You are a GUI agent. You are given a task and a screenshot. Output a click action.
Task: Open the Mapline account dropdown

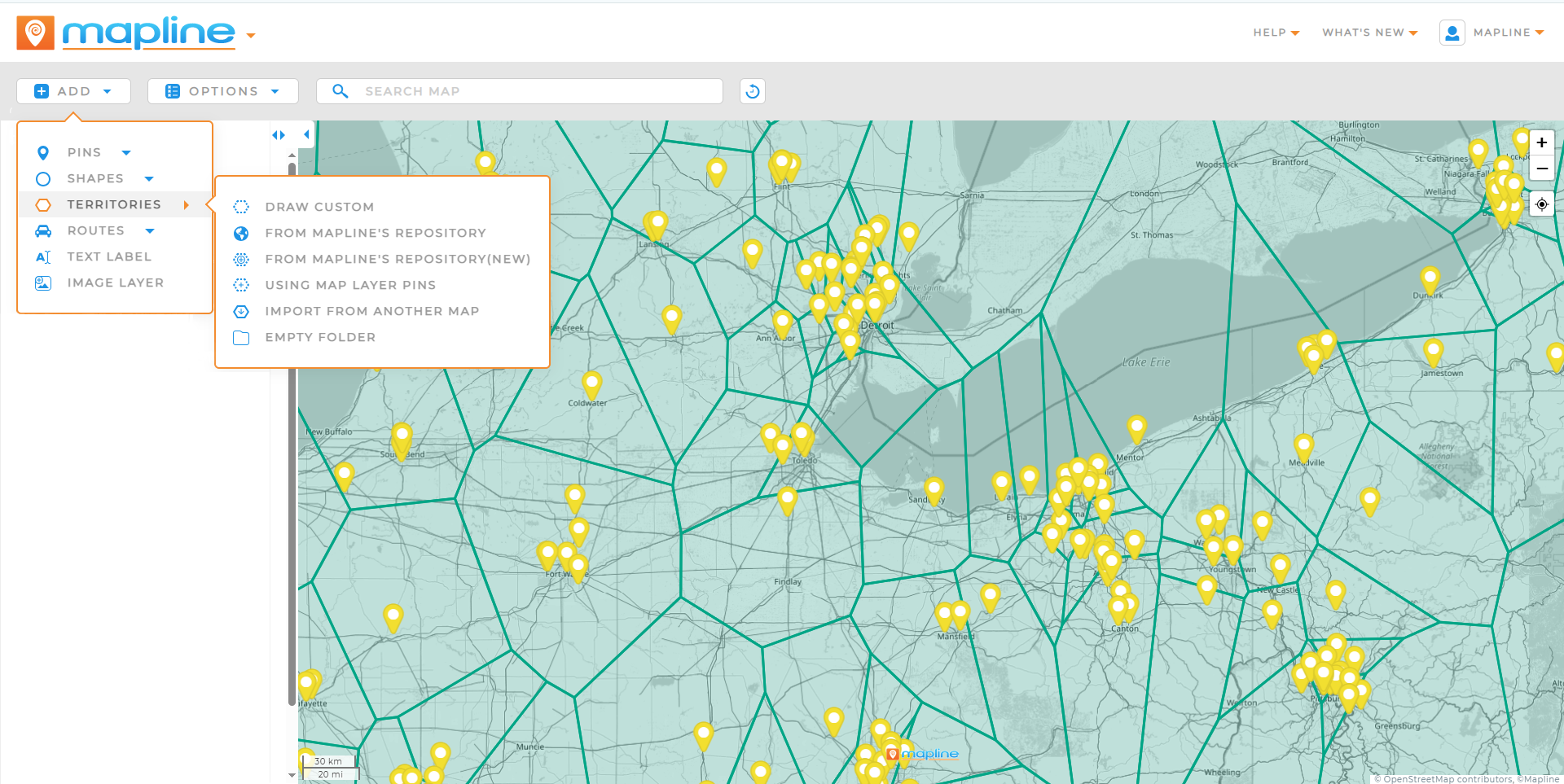pyautogui.click(x=1509, y=33)
